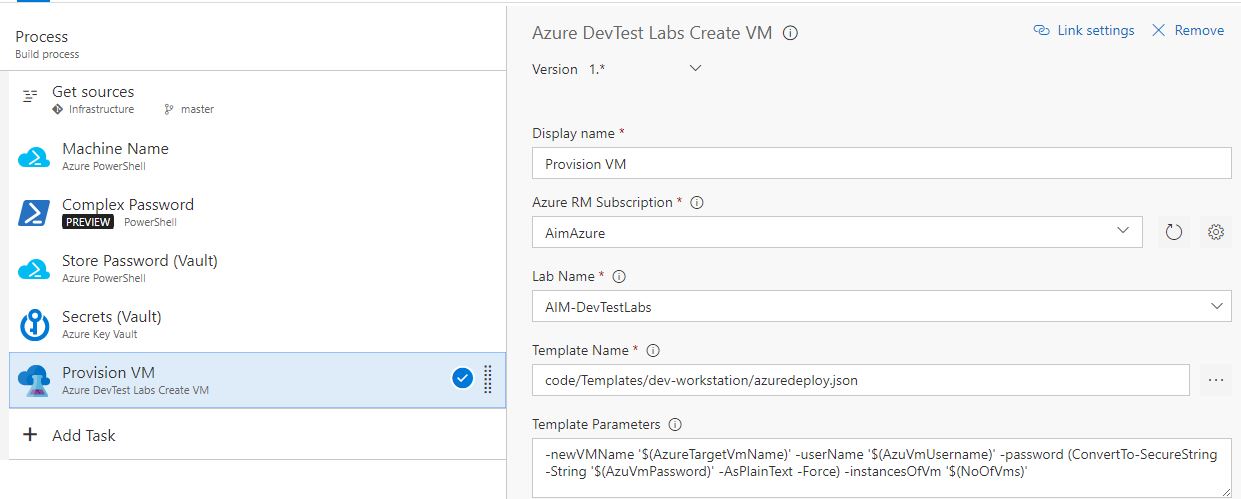This screenshot has height=499, width=1241.
Task: Select the Provision VM task row
Action: [x=257, y=380]
